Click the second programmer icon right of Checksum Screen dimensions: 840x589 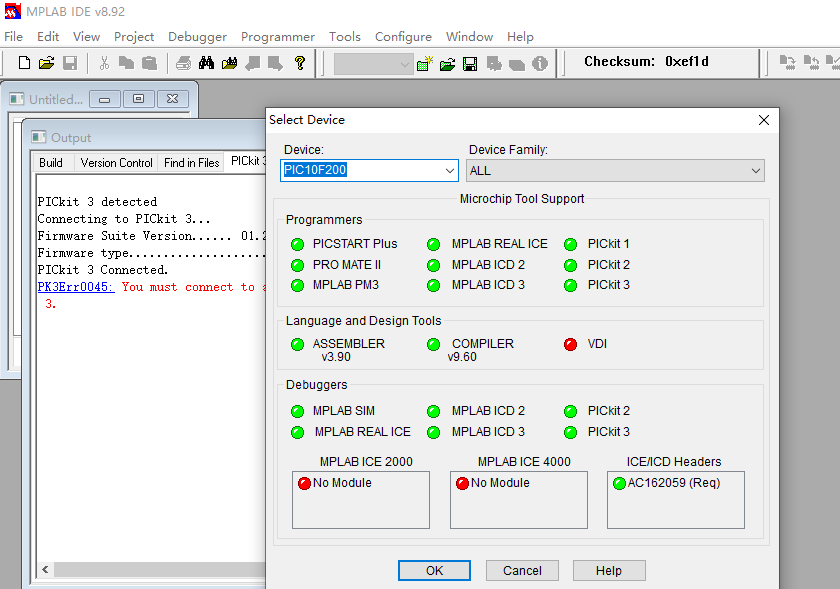(812, 63)
